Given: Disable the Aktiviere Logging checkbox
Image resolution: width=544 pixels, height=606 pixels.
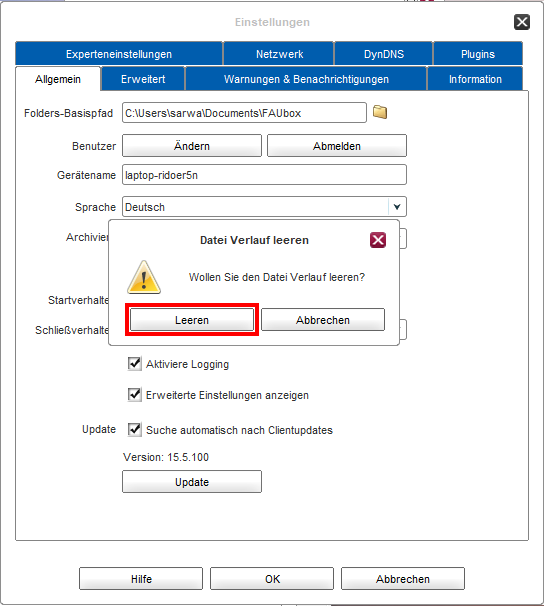Looking at the screenshot, I should click(134, 364).
